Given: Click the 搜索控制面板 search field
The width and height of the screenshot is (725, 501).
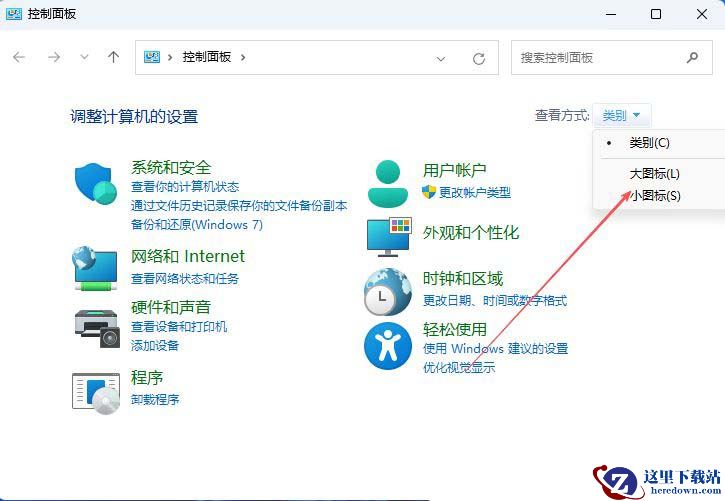Looking at the screenshot, I should (x=600, y=58).
